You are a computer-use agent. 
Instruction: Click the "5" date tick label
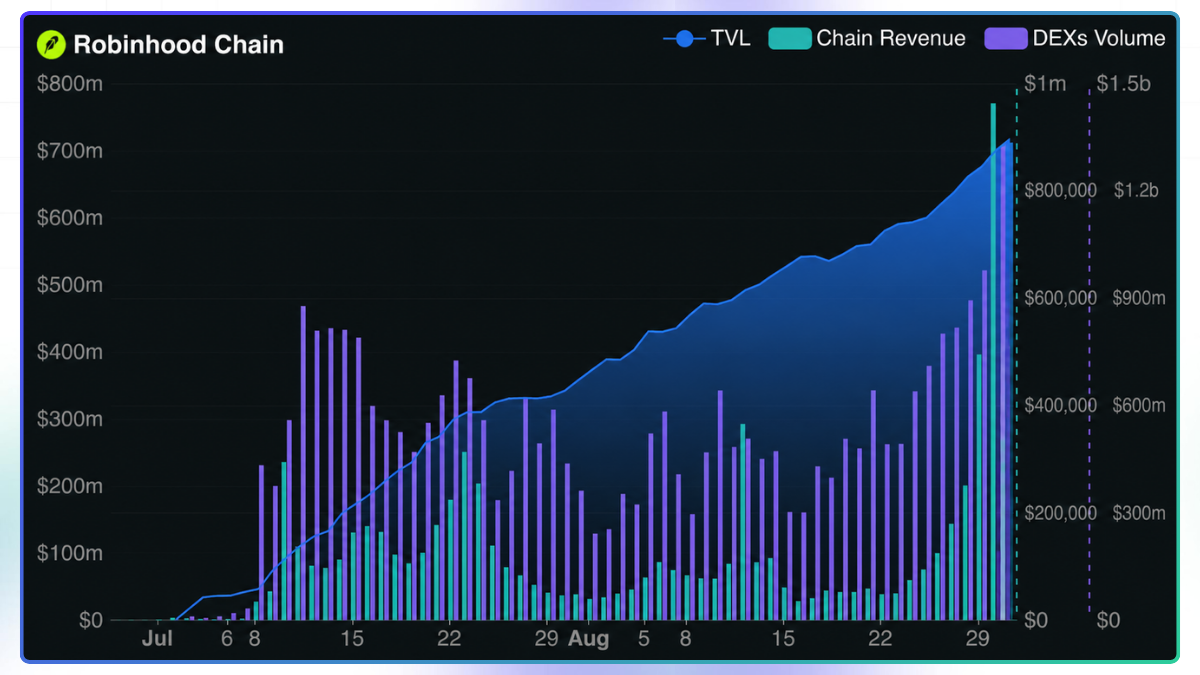644,638
